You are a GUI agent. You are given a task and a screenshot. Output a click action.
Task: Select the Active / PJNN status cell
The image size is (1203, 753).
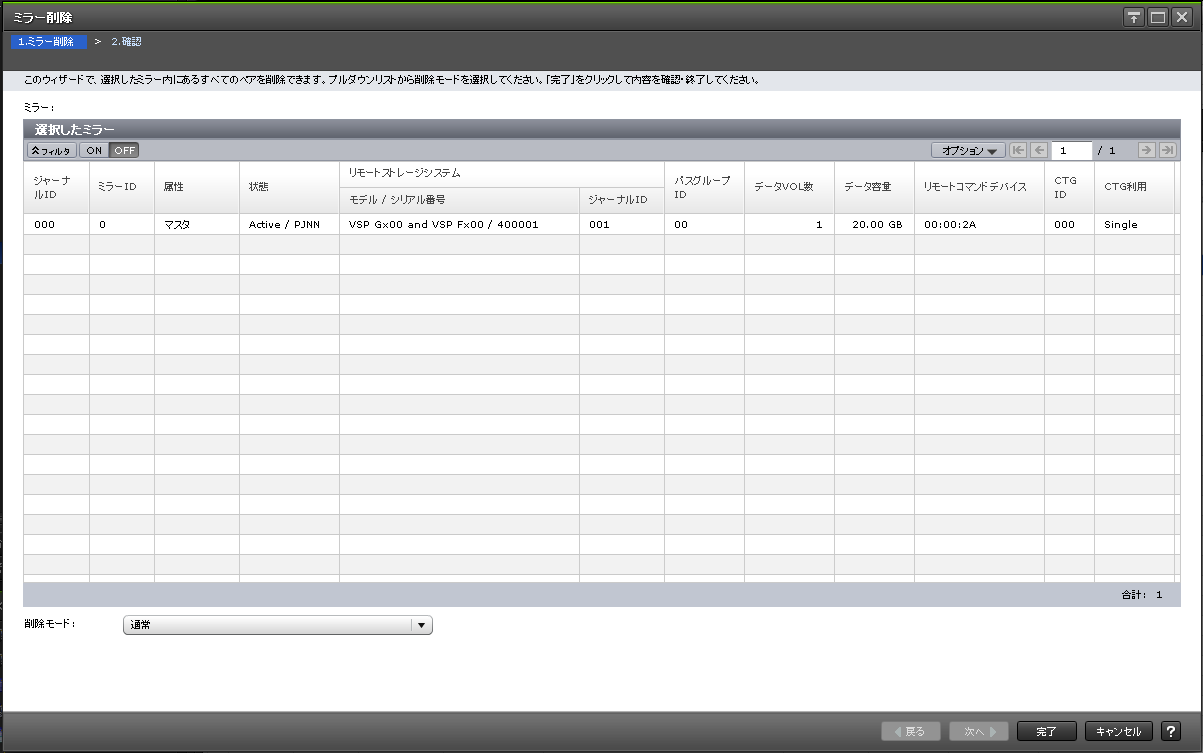289,225
